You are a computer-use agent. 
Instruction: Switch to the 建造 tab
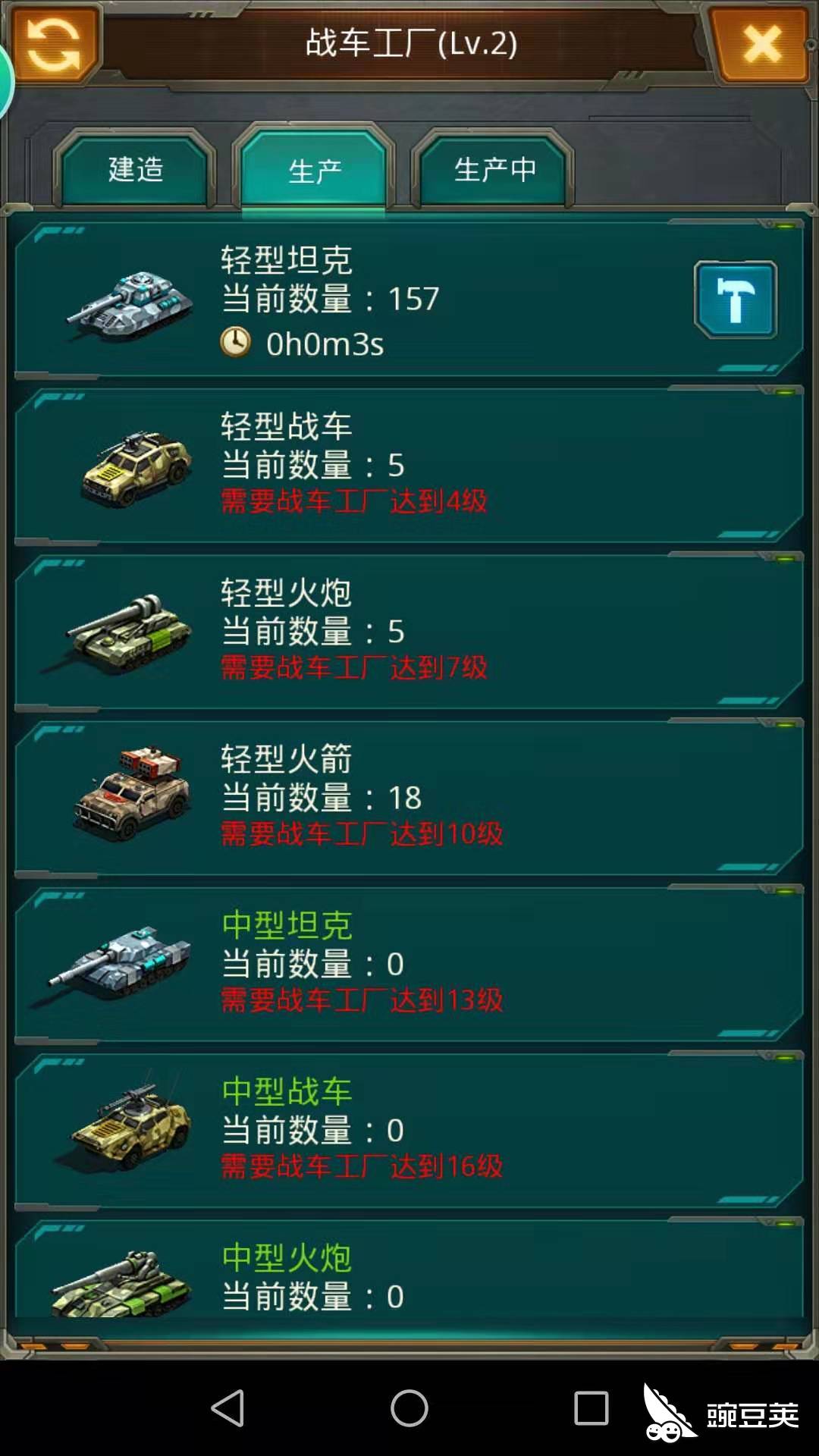click(135, 169)
